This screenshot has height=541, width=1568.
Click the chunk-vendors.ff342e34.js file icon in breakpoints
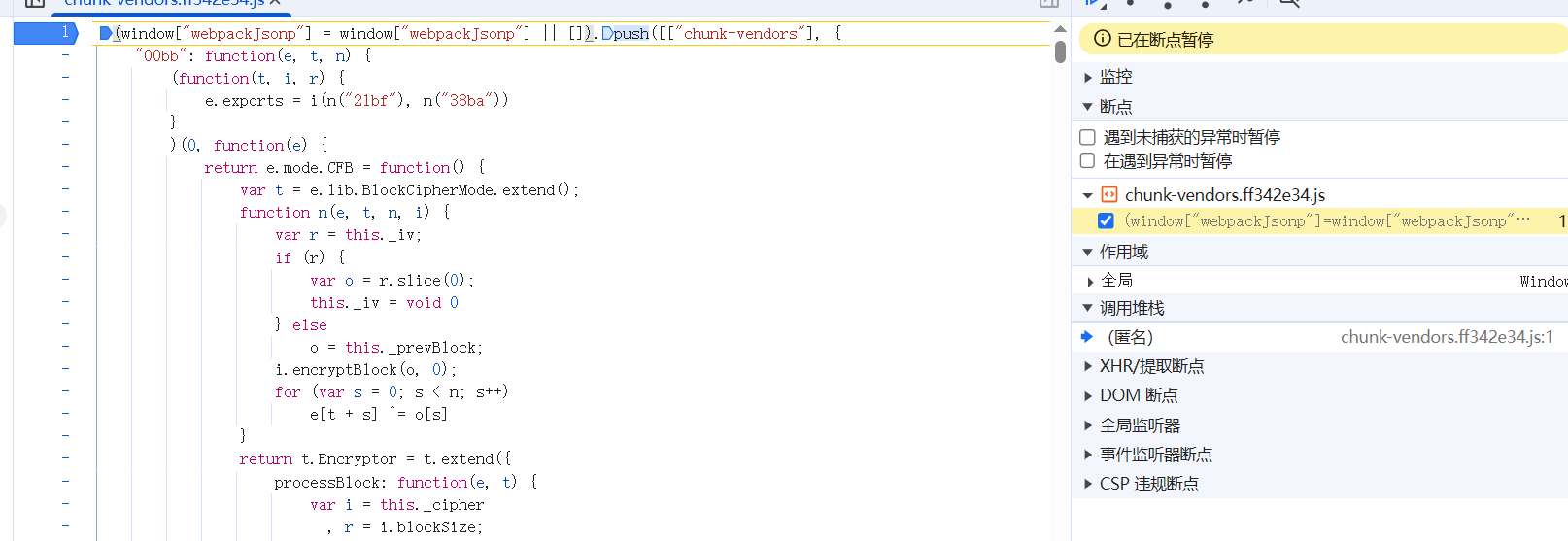click(x=1108, y=194)
